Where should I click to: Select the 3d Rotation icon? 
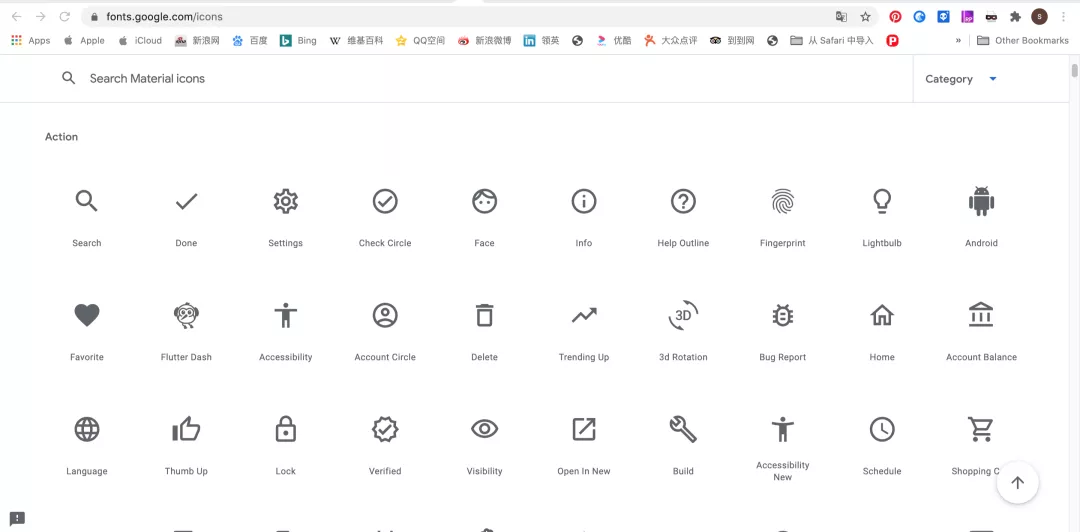683,316
